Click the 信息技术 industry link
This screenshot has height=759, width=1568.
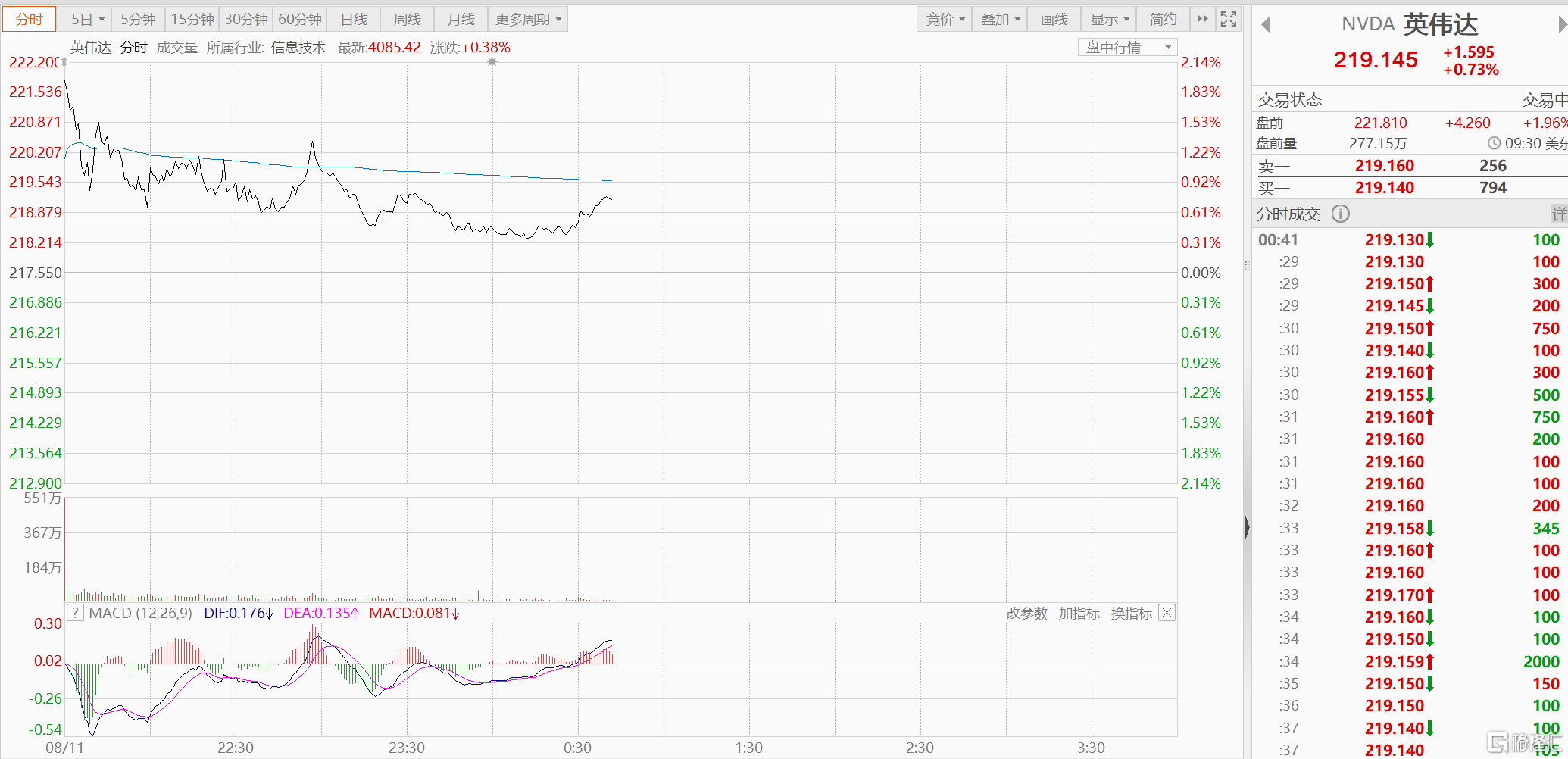coord(298,47)
